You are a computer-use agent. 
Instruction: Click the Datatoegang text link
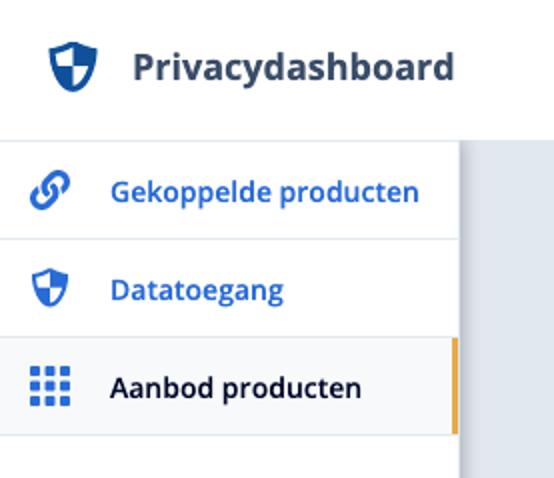click(x=197, y=291)
